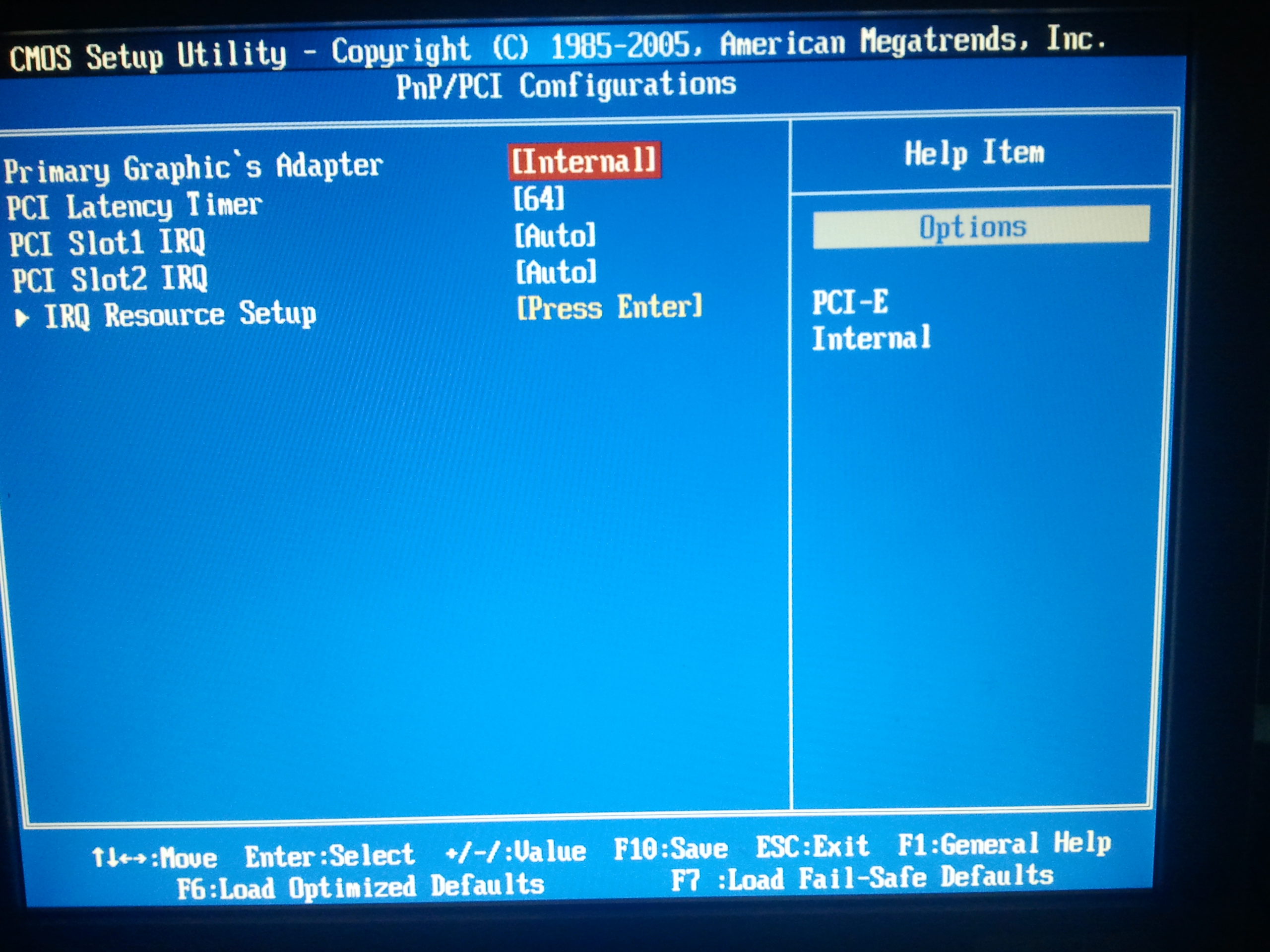Select the PCI Slot2 IRQ entry
1270x952 pixels.
pyautogui.click(x=110, y=280)
